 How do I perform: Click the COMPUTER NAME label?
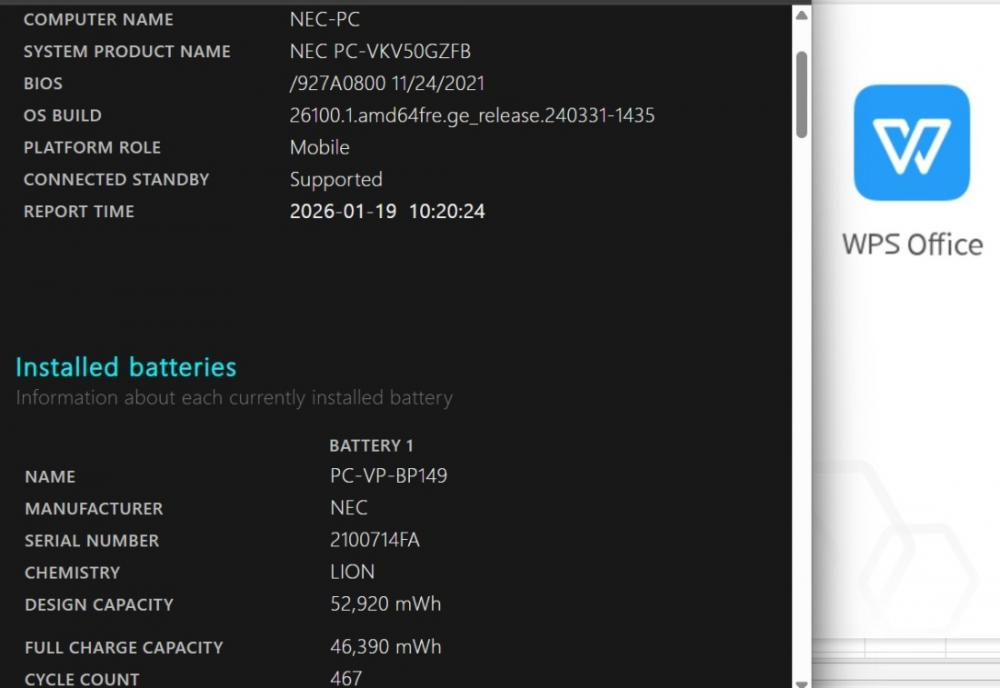click(x=98, y=20)
